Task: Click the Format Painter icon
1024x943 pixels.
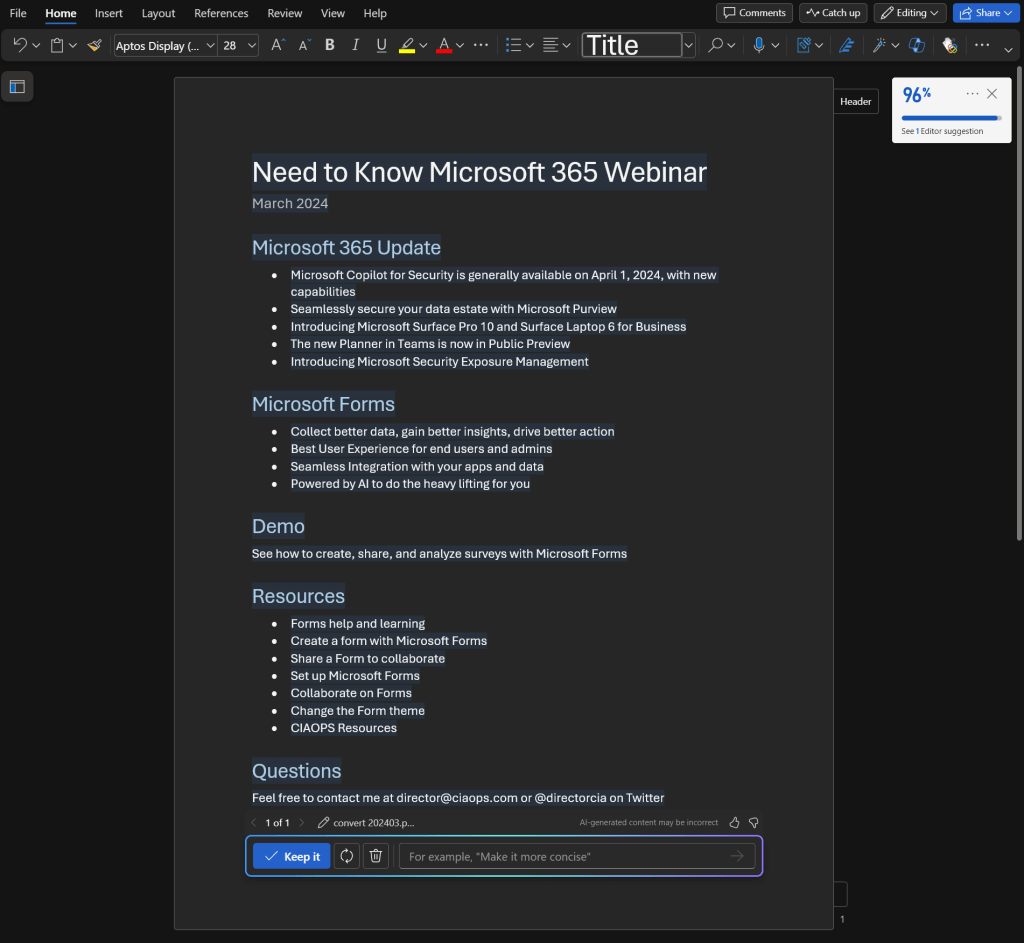Action: (x=95, y=45)
